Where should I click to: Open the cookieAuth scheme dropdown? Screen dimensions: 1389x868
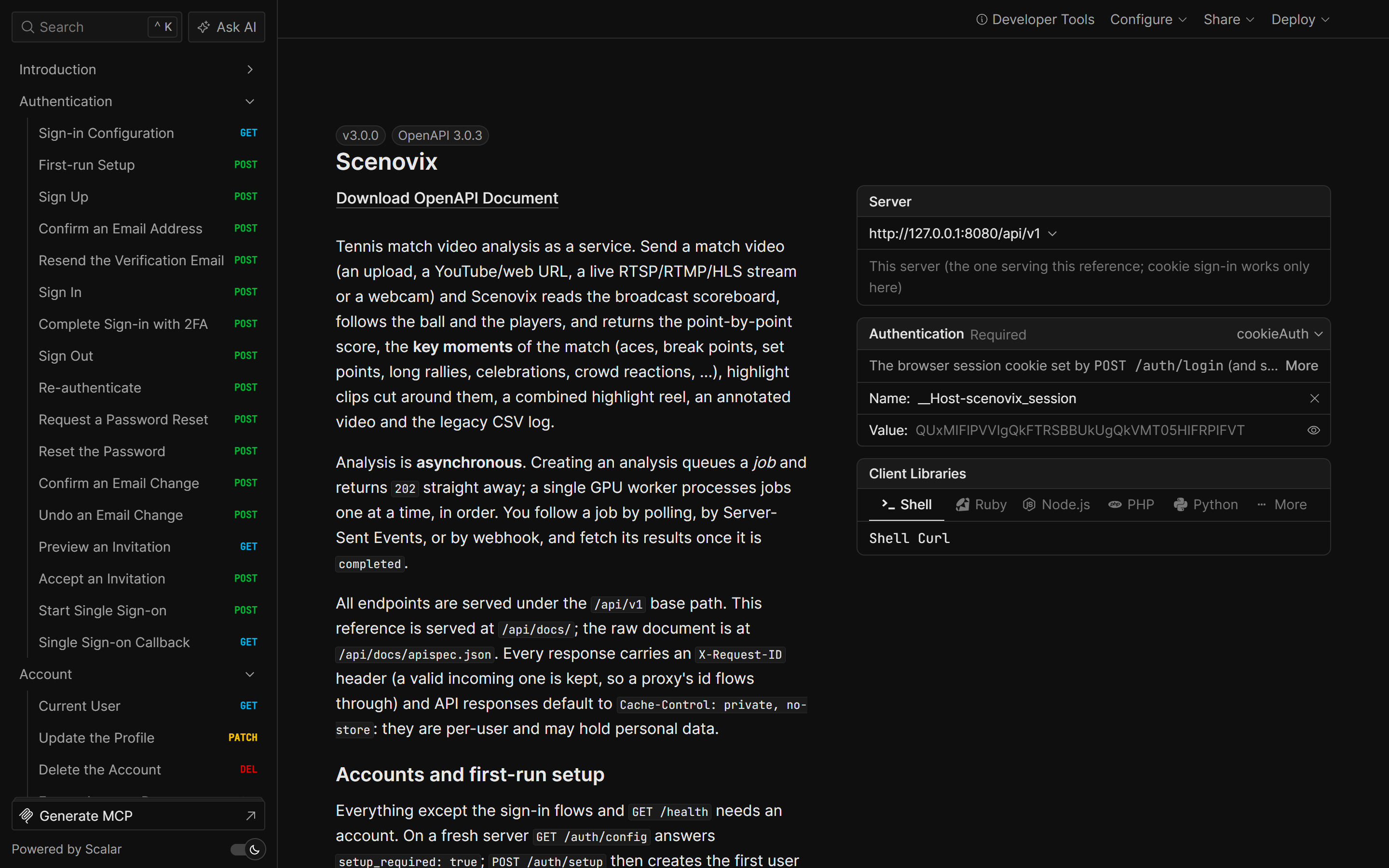click(1280, 334)
